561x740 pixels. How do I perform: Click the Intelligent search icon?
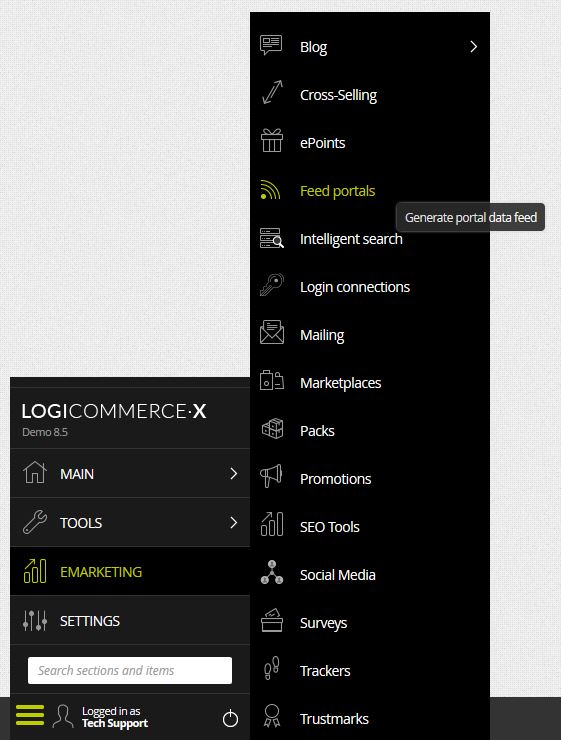pyautogui.click(x=272, y=238)
